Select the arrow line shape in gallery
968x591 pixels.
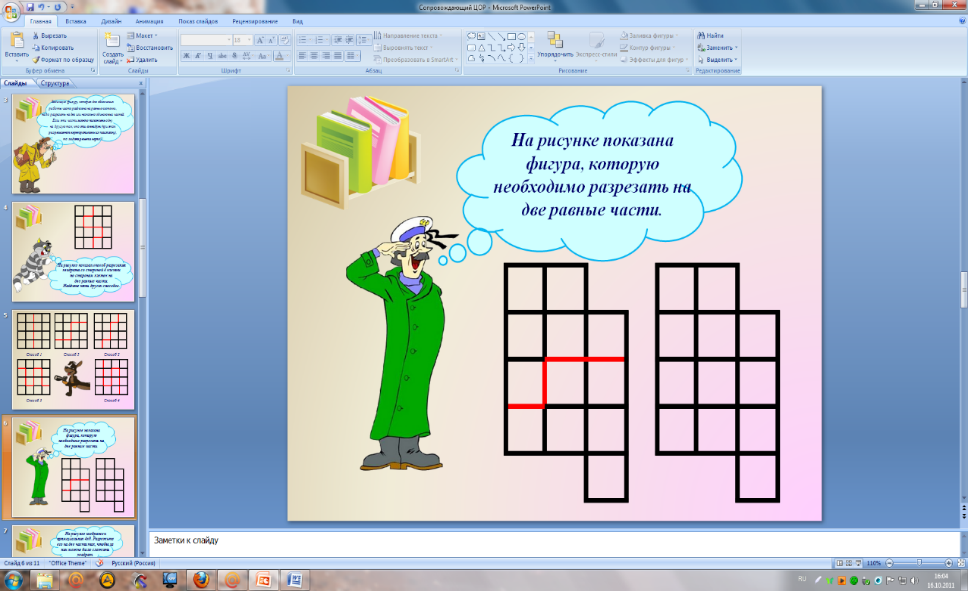[501, 36]
